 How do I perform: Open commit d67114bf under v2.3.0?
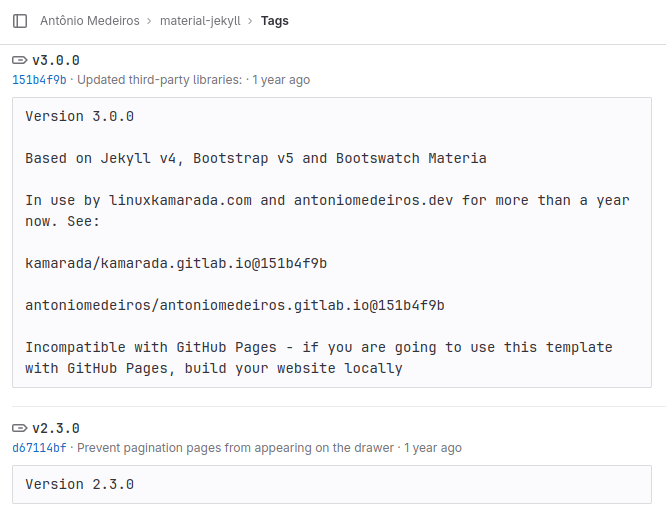pos(39,448)
